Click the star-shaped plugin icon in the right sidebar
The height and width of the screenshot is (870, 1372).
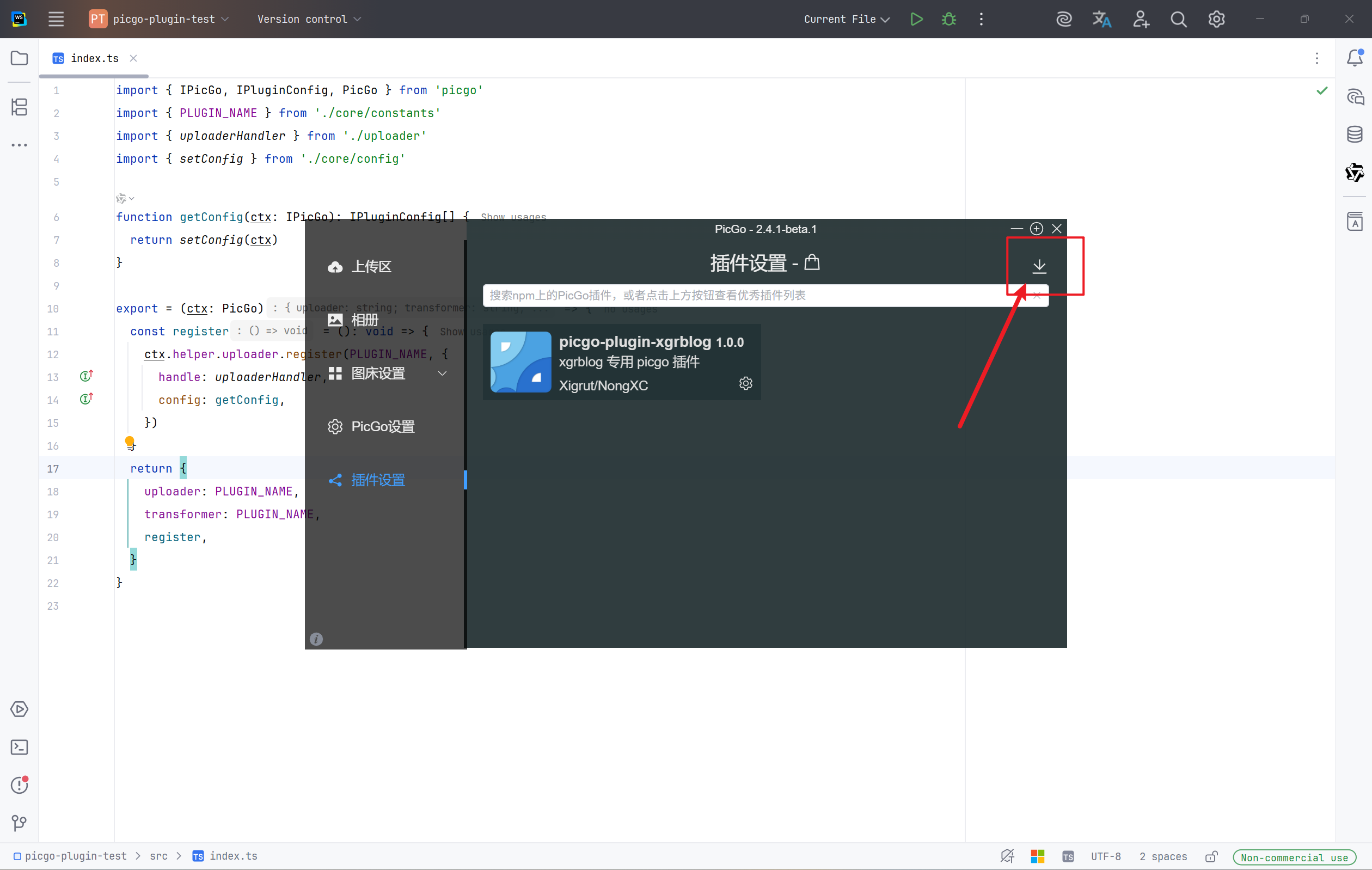(x=1355, y=172)
